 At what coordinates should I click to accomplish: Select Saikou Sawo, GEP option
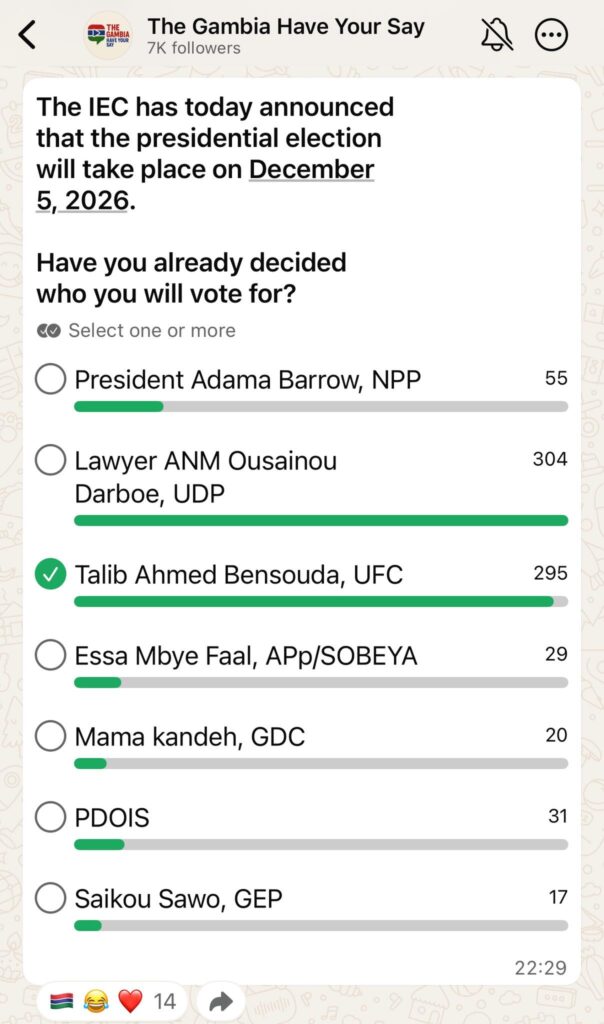point(50,899)
